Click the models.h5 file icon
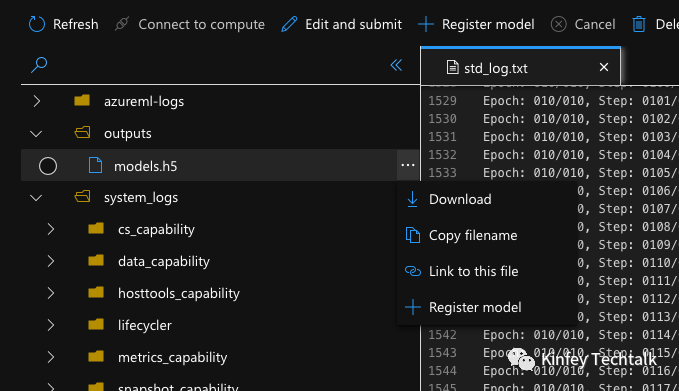This screenshot has width=679, height=391. pos(95,165)
